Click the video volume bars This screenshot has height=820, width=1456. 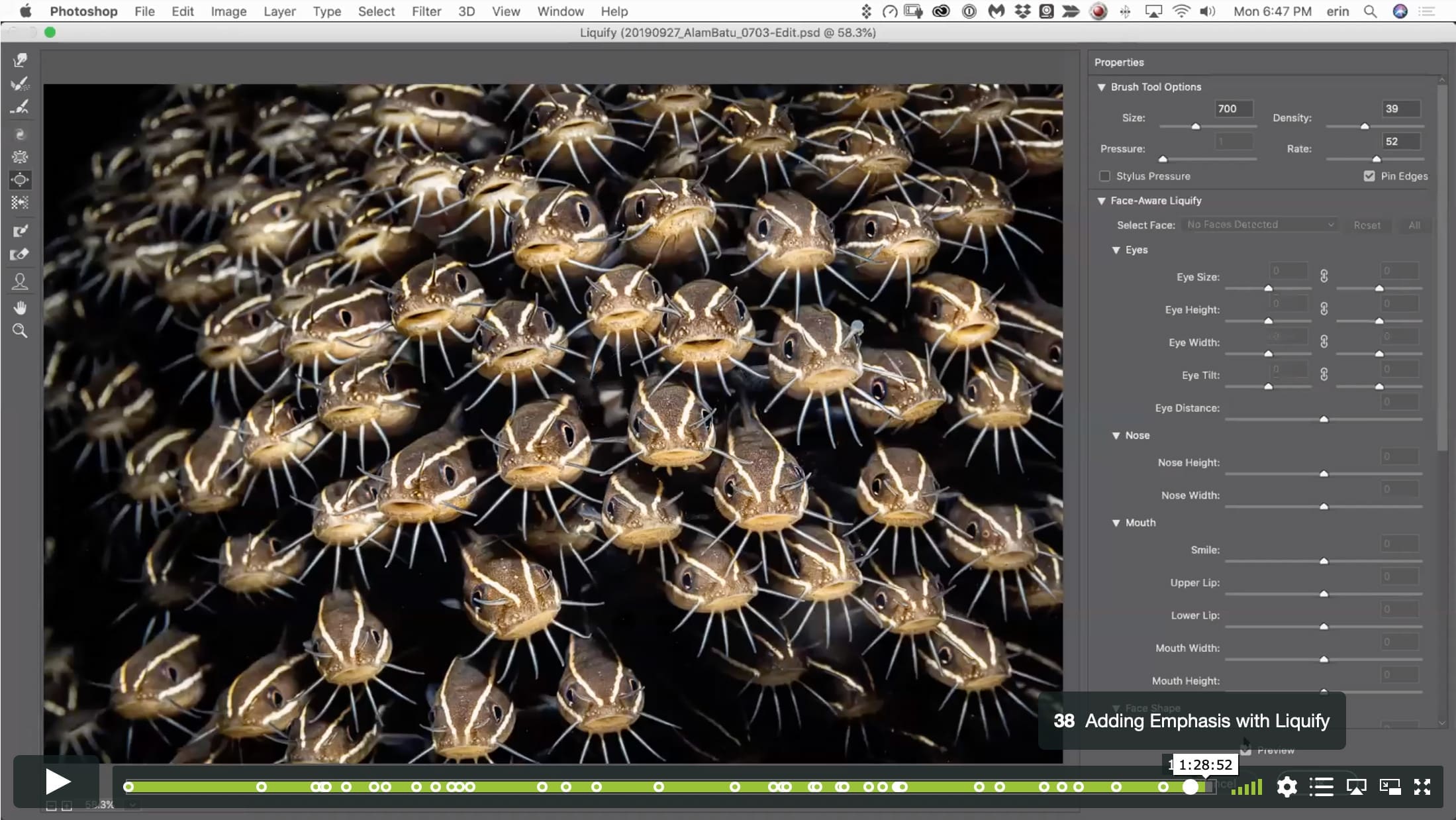(x=1246, y=787)
